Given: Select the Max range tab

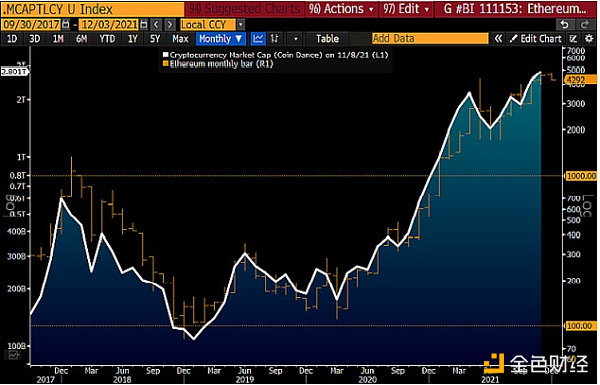Looking at the screenshot, I should pyautogui.click(x=180, y=39).
